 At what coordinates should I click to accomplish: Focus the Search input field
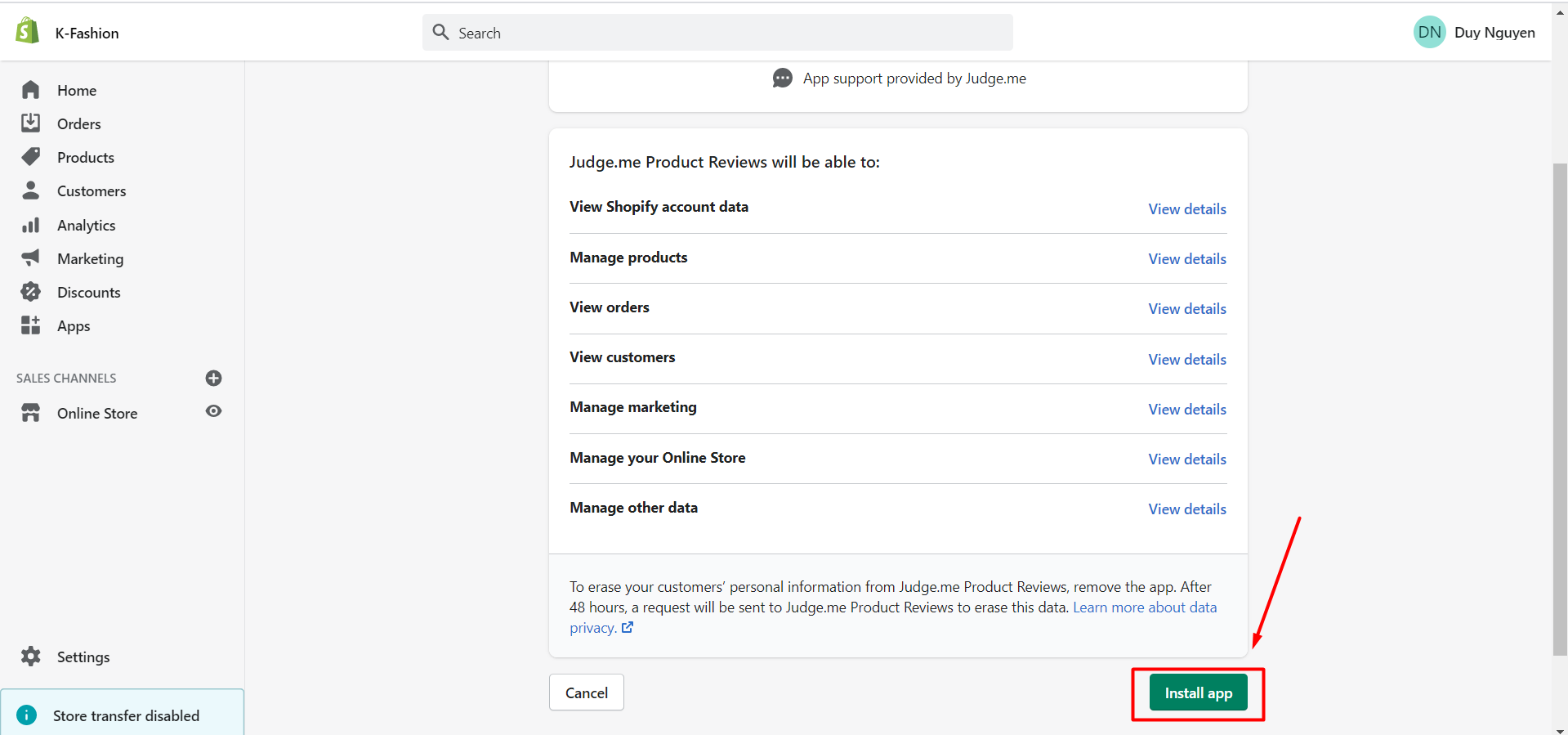(717, 32)
